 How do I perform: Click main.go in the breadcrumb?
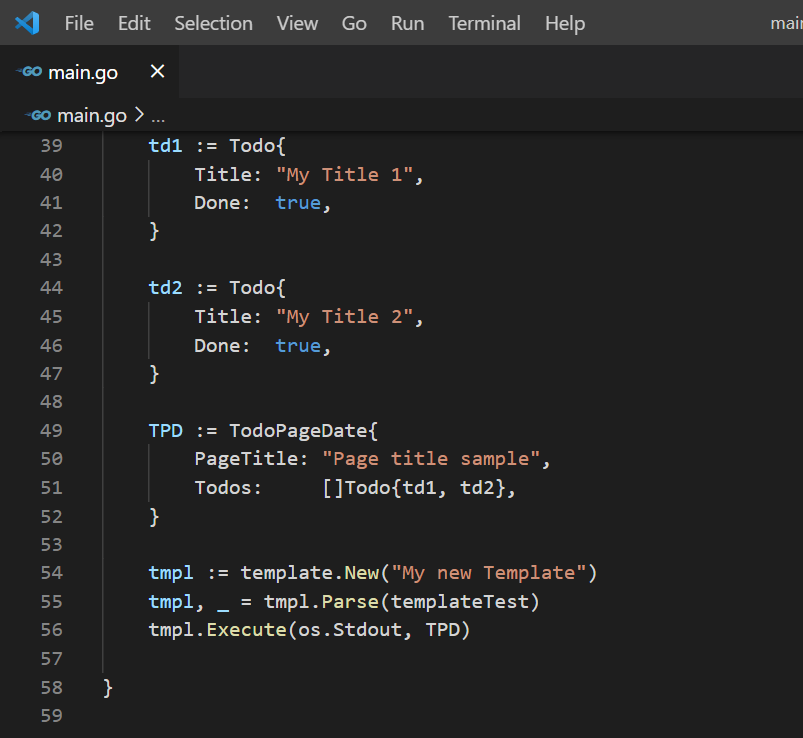point(92,116)
